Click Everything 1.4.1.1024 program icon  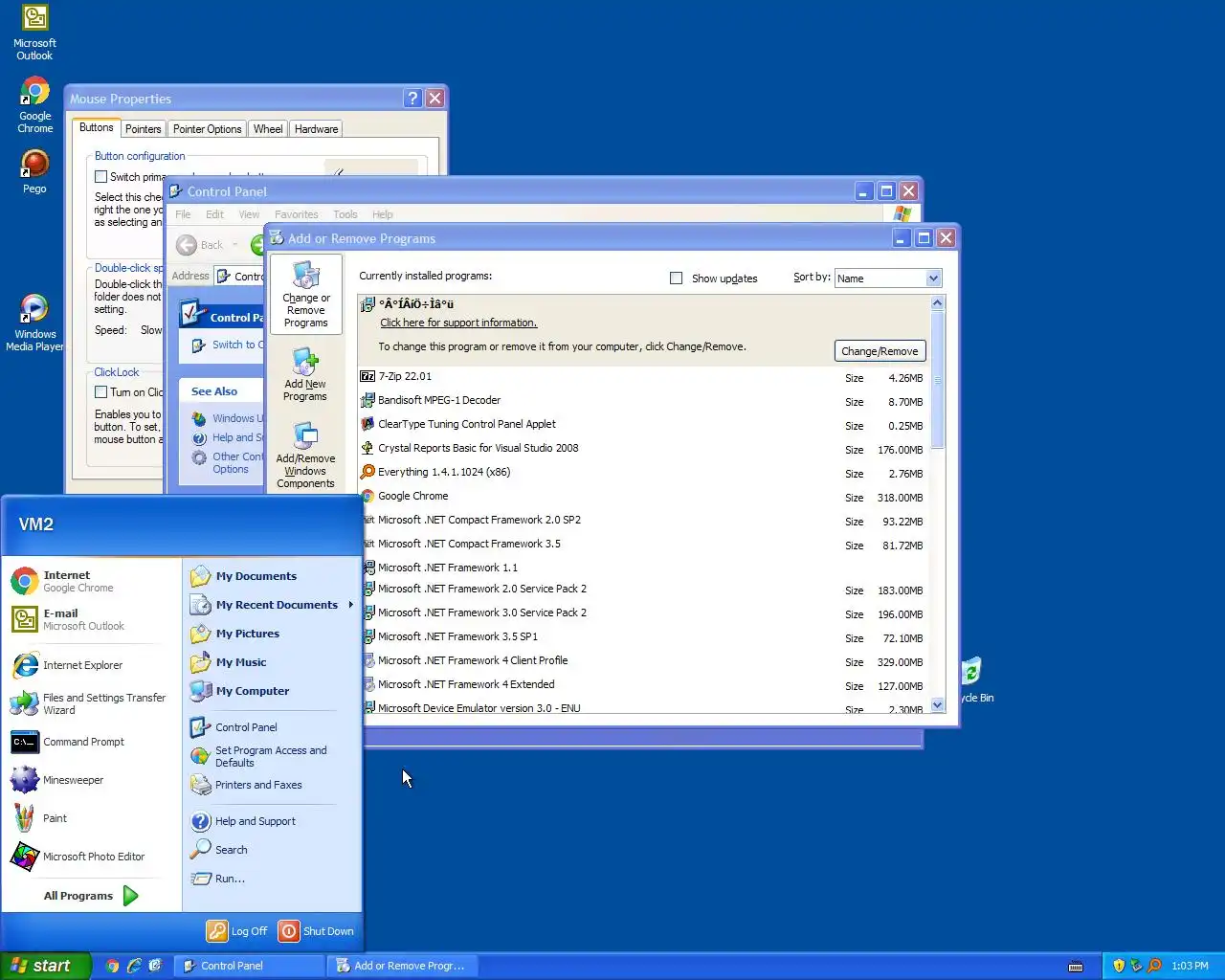click(367, 472)
